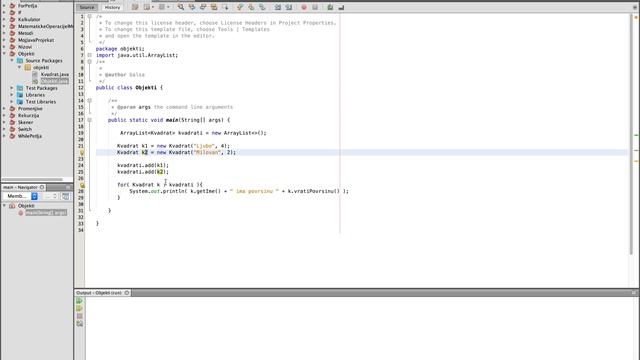
Task: Select main(String[] args) in Navigator
Action: coord(46,213)
